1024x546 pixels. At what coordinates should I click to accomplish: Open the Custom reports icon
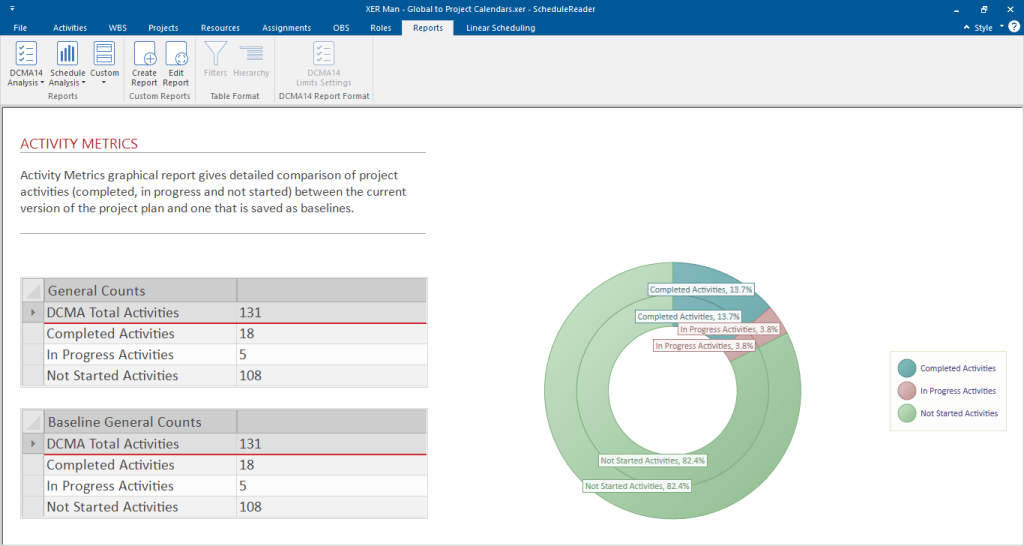[104, 54]
